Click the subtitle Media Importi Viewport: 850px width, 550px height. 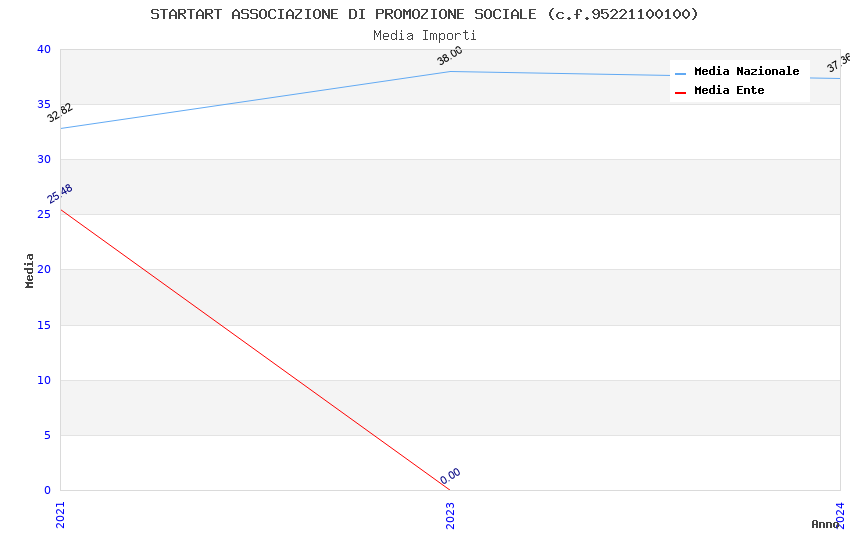coord(424,36)
